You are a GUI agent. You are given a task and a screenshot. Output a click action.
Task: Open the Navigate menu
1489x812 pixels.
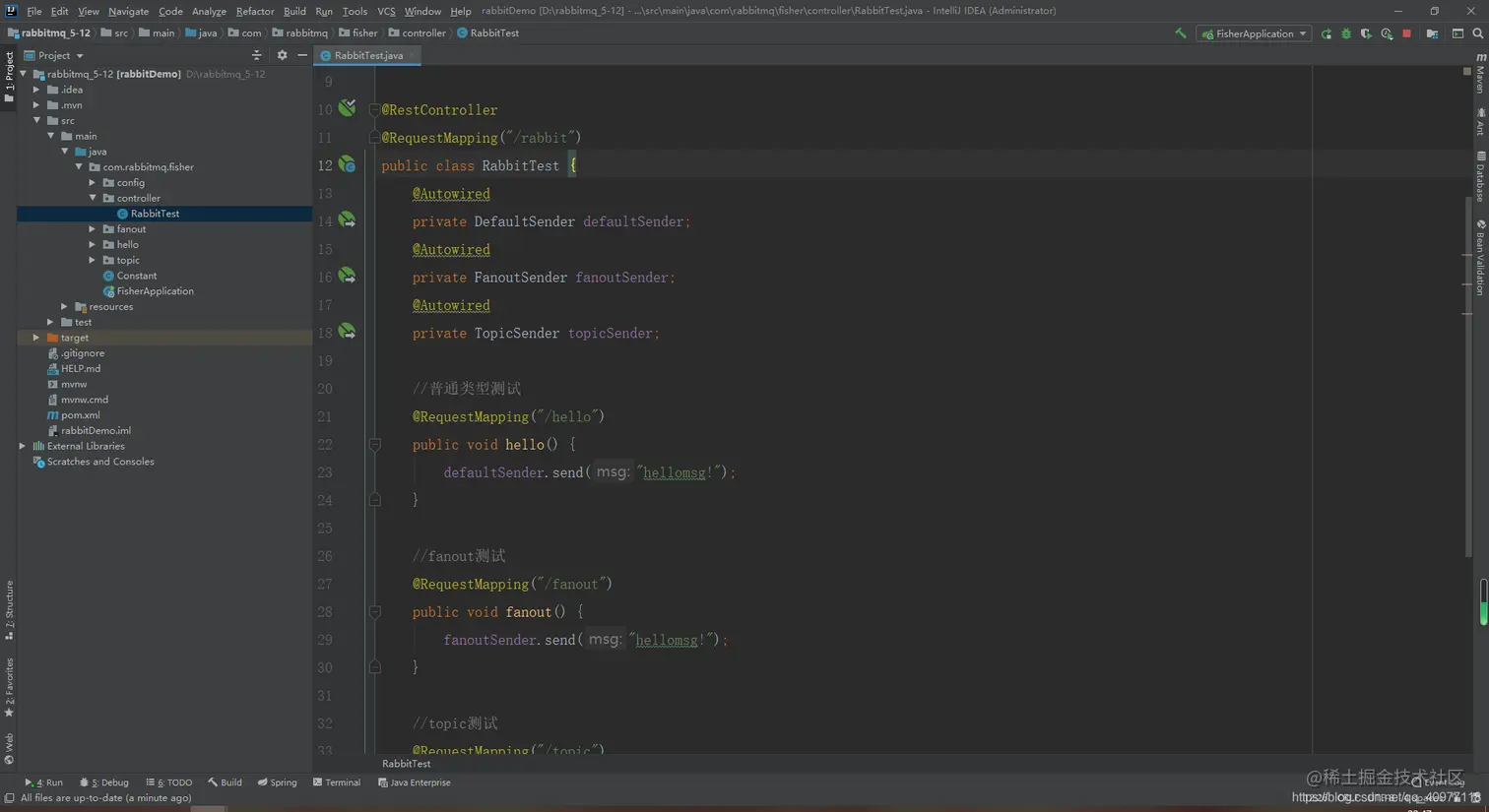(x=128, y=11)
